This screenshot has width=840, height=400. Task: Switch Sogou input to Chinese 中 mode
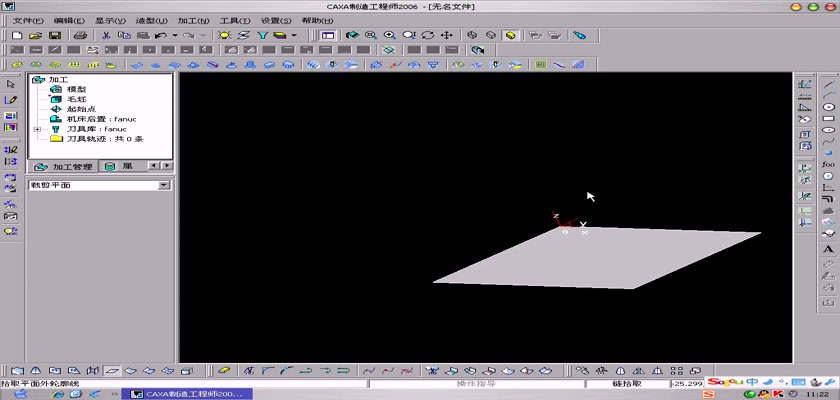click(752, 382)
